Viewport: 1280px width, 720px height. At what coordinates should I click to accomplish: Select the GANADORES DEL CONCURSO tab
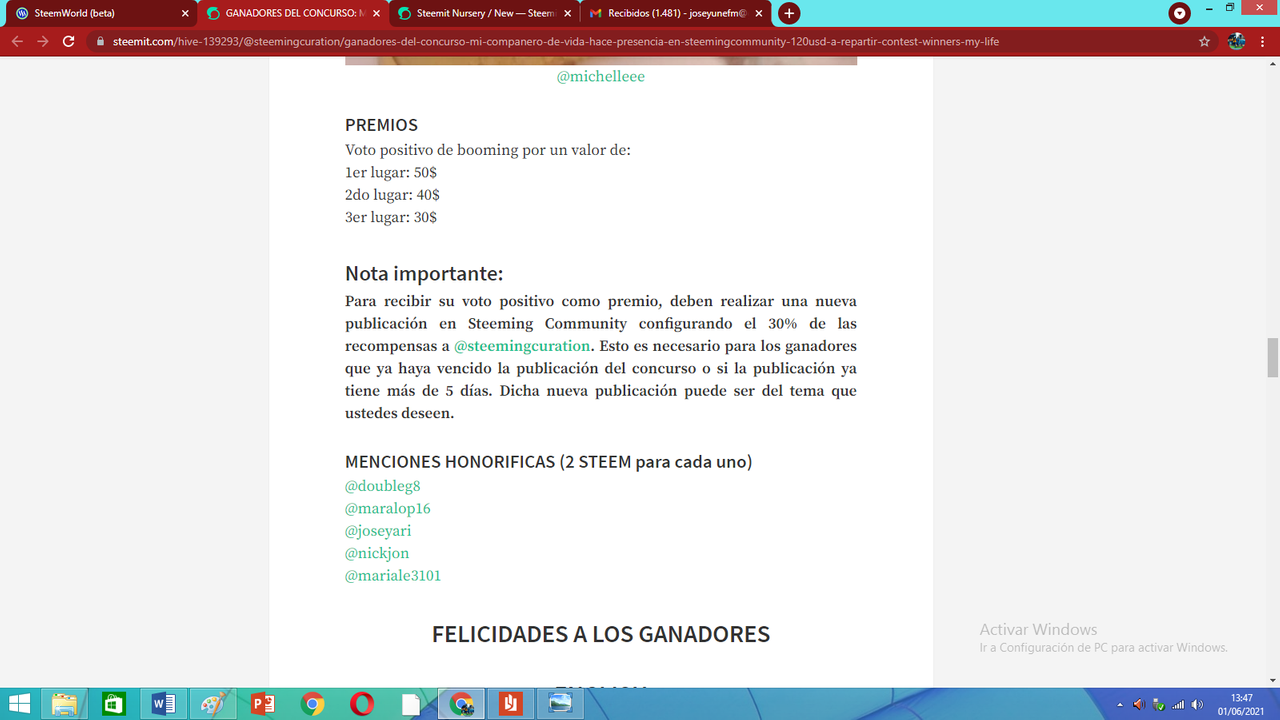pos(293,14)
